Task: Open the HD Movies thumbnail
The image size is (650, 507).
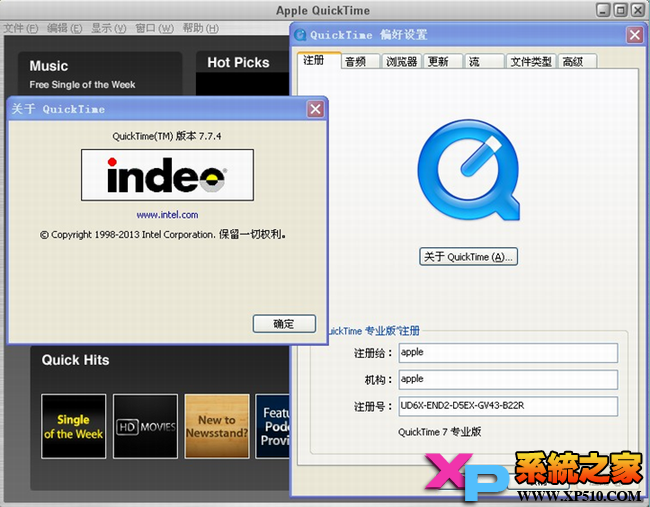Action: click(x=146, y=426)
